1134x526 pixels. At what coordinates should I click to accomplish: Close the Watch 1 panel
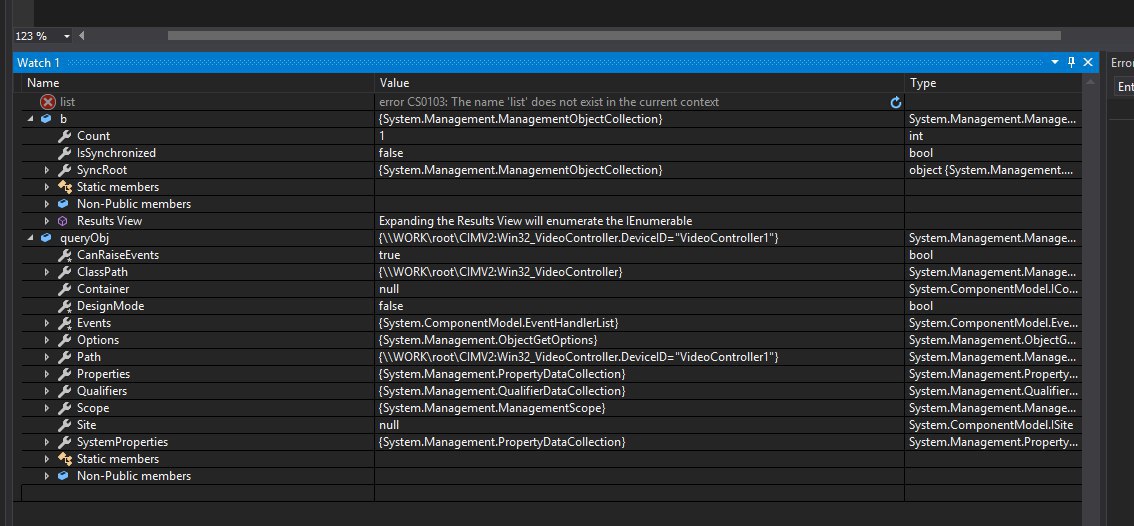[x=1087, y=62]
